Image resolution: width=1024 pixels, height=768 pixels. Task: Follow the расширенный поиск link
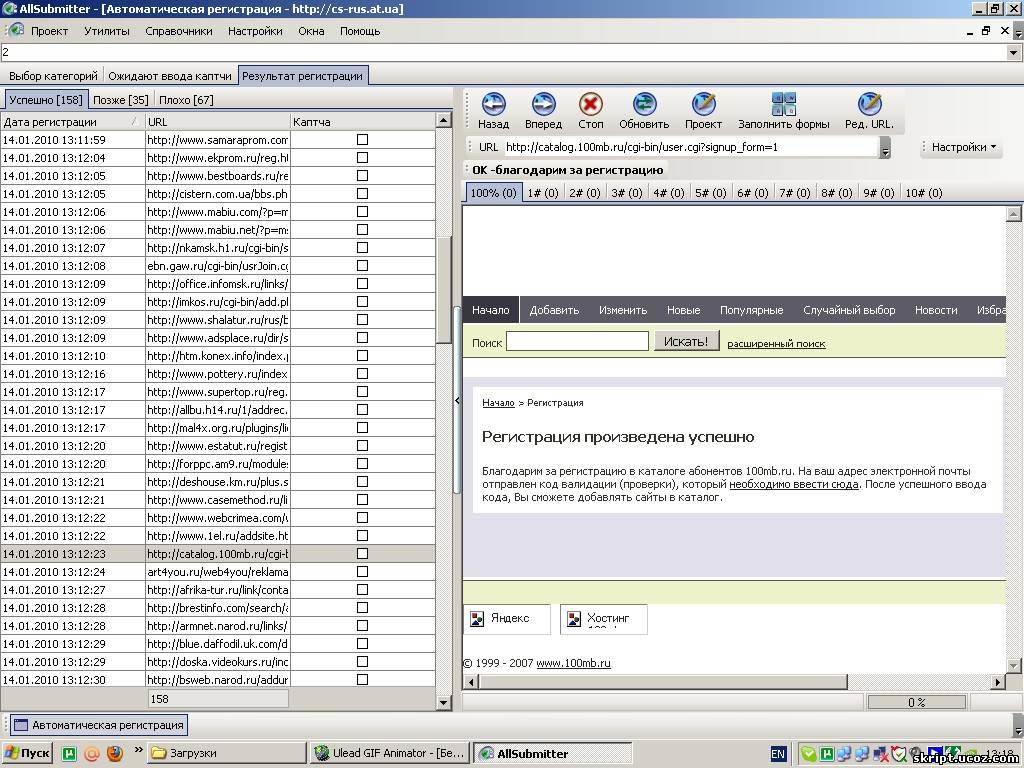pos(776,343)
